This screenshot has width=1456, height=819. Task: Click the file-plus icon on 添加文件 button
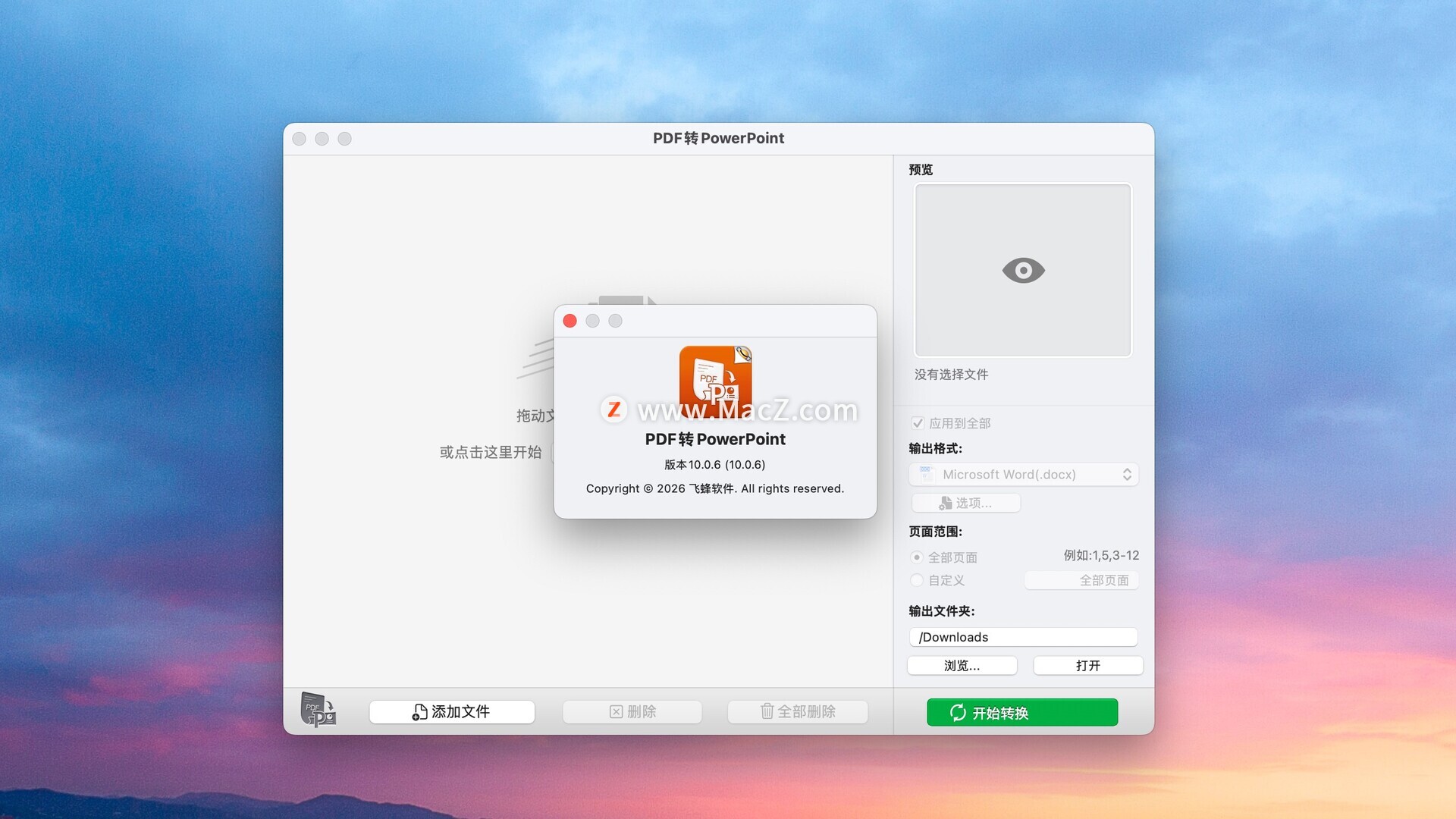point(419,712)
